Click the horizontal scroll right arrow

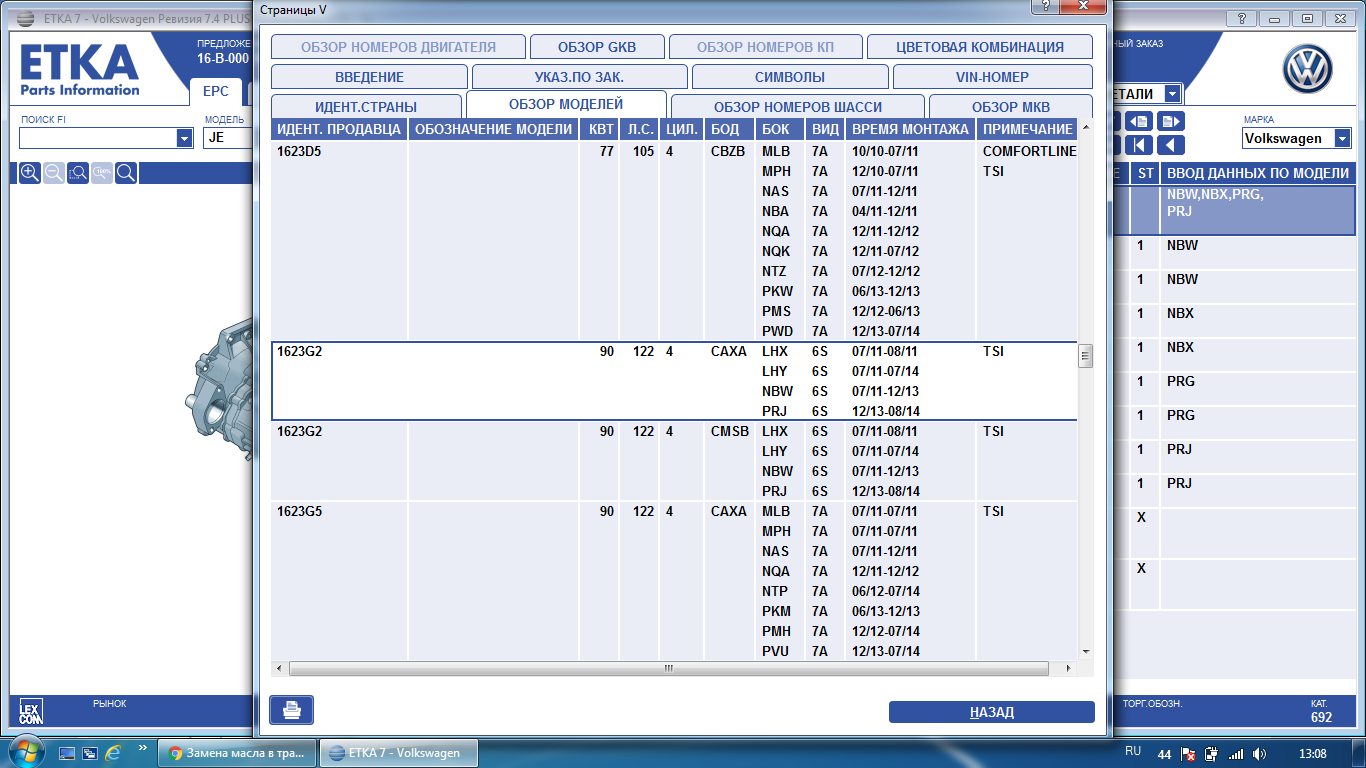1069,667
